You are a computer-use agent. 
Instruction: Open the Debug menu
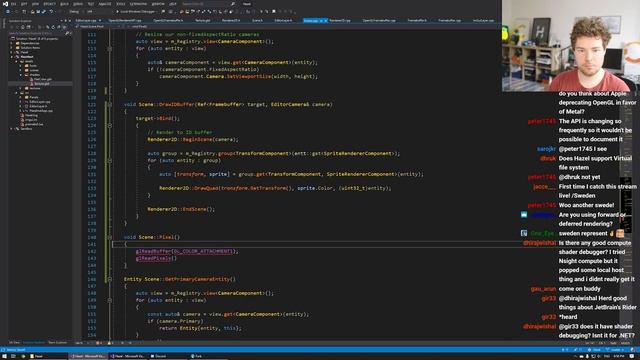[78, 4]
